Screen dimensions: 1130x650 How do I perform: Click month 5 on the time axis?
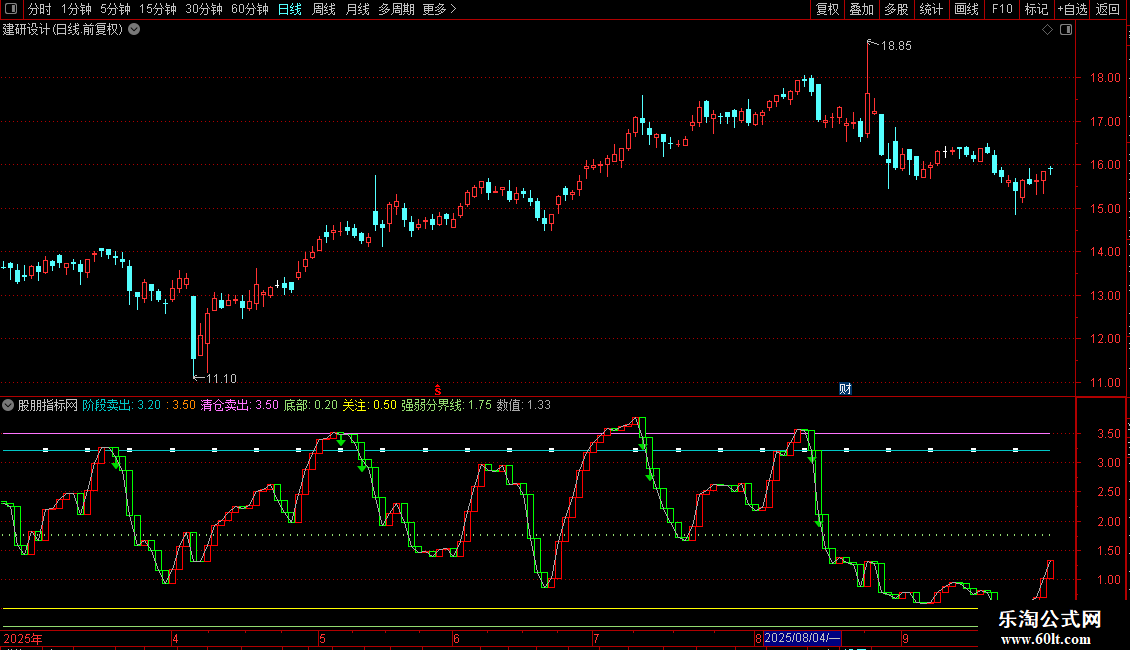322,638
